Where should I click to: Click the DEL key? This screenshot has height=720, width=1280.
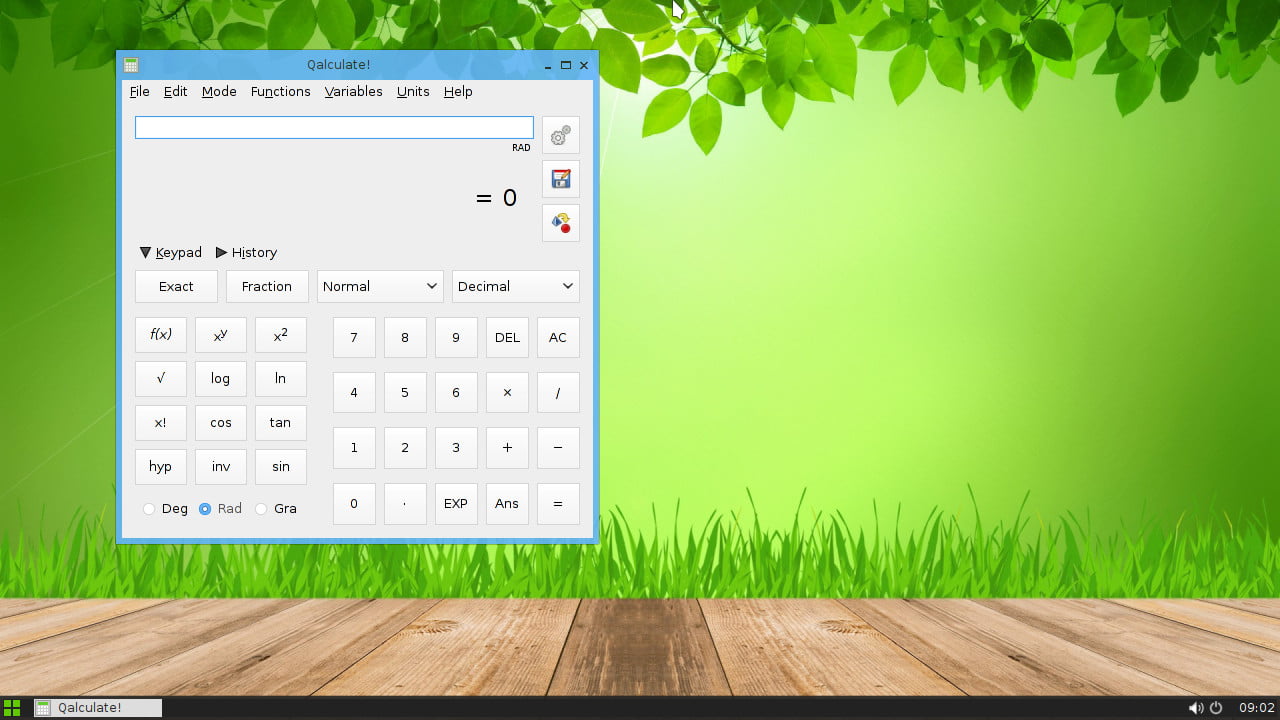coord(507,337)
